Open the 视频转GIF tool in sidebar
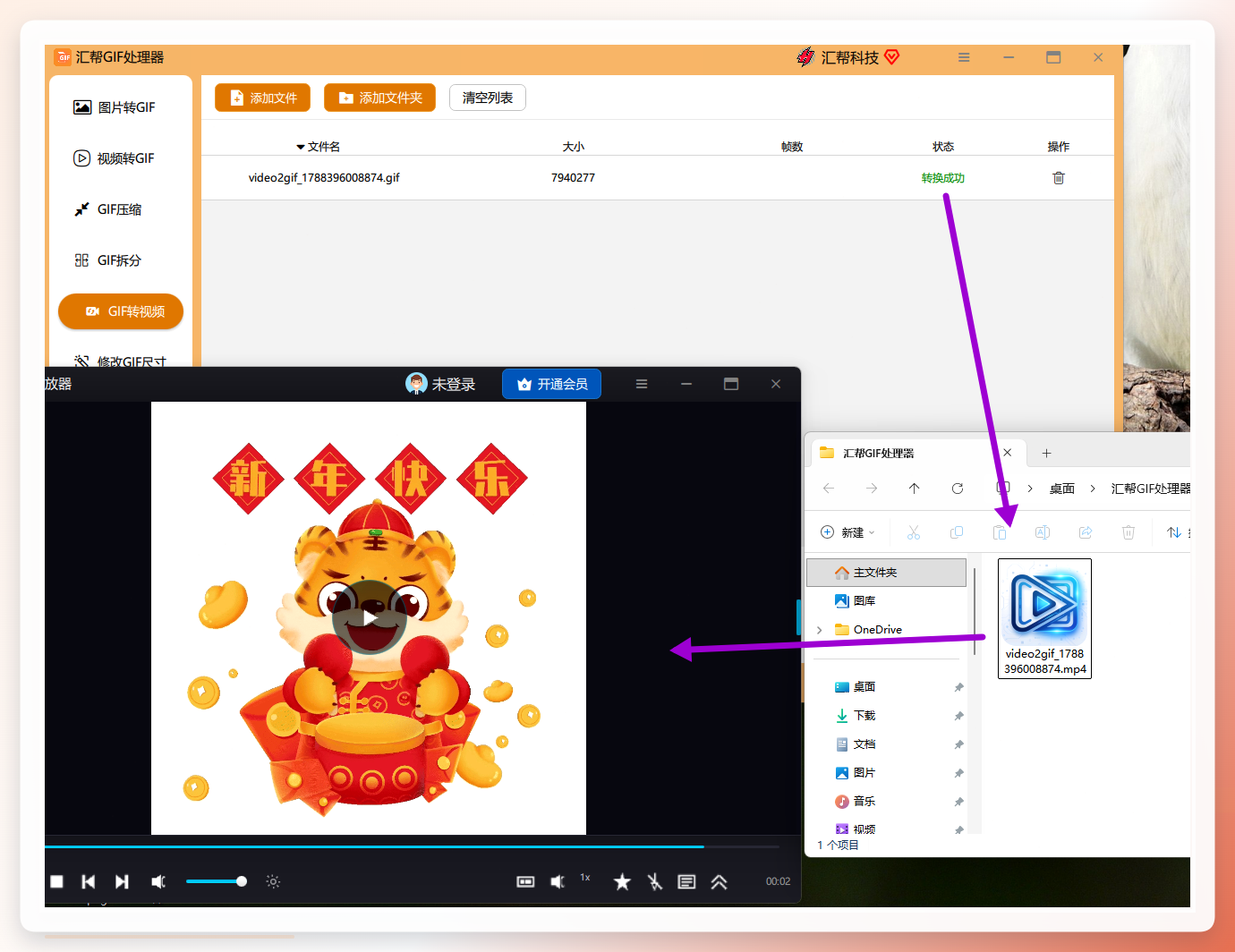Screen dimensions: 1235x952 click(115, 158)
